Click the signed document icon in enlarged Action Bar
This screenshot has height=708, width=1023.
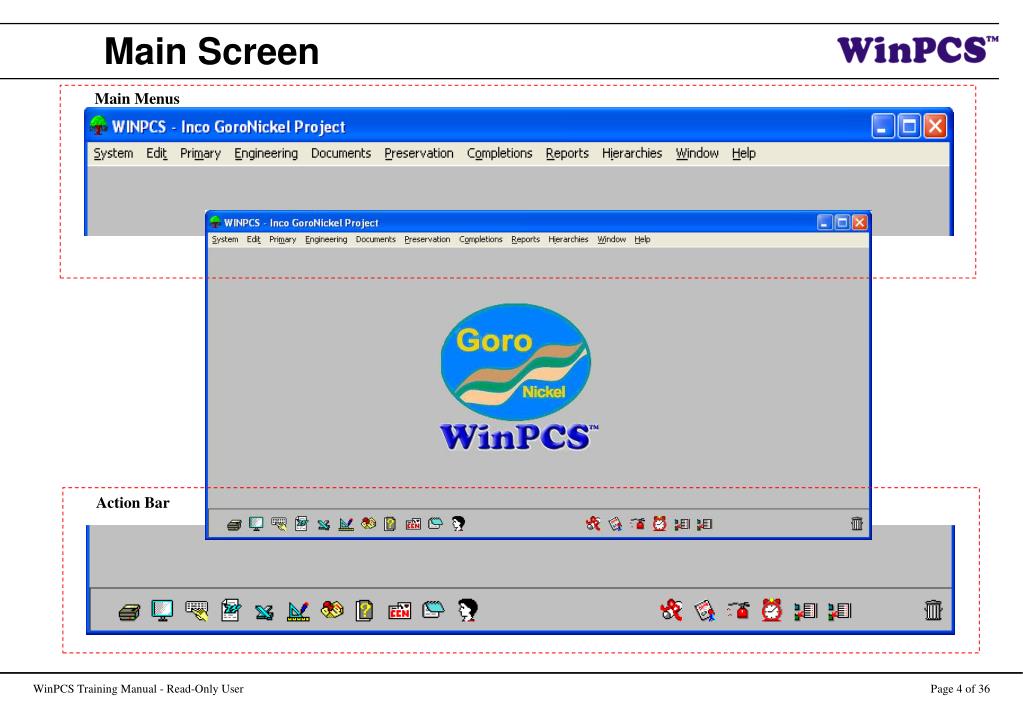[x=230, y=610]
